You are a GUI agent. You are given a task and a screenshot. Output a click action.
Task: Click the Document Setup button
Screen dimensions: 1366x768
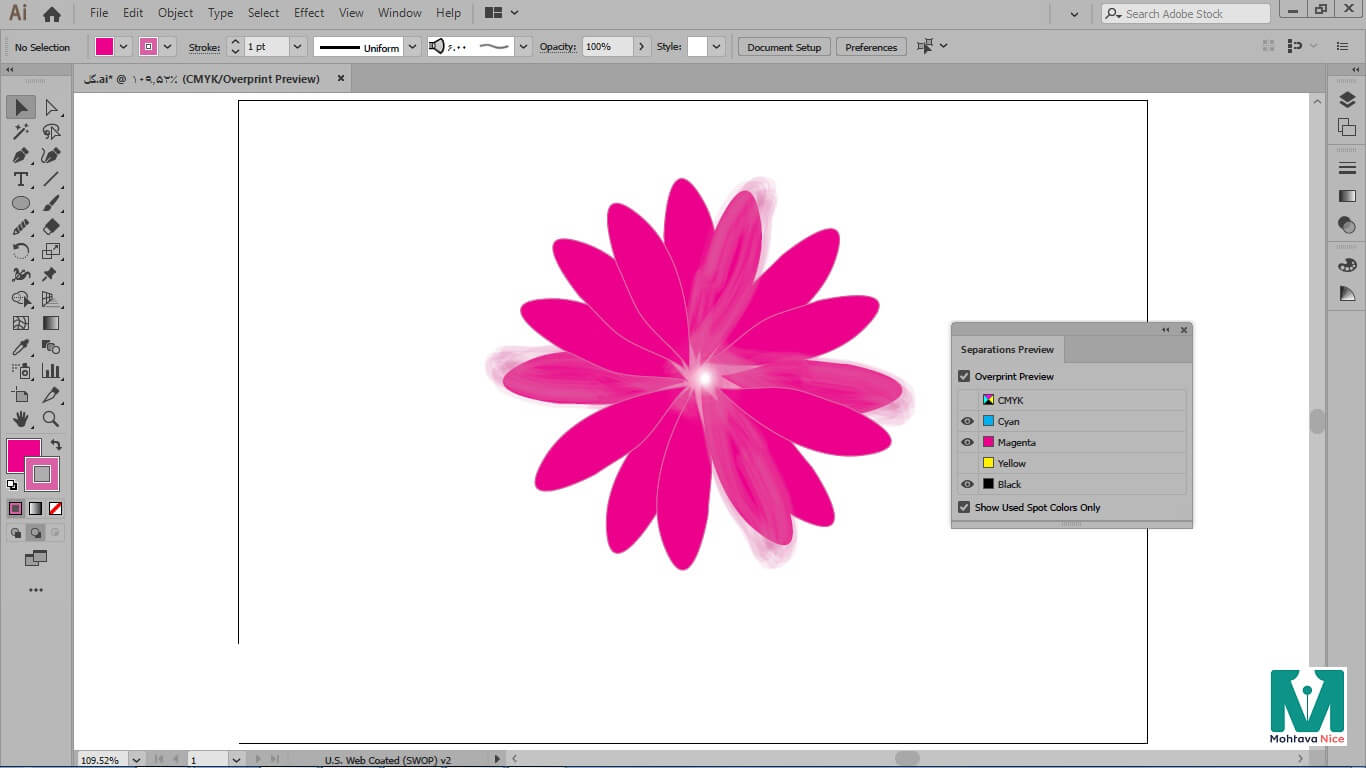[783, 47]
